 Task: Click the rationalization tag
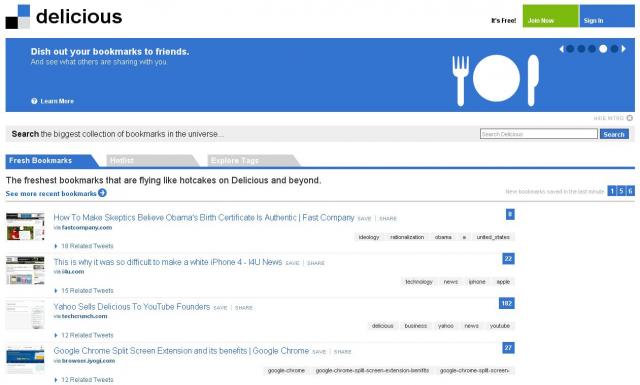[407, 237]
